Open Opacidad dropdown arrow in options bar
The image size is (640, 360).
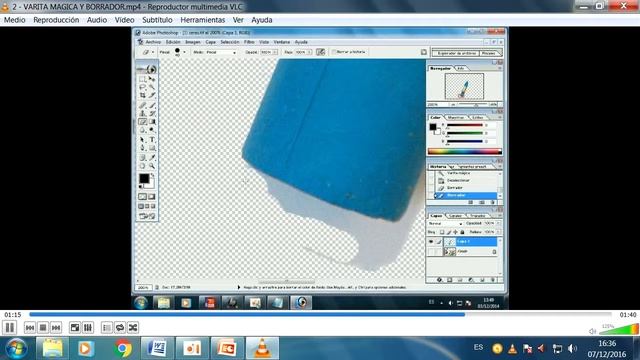[275, 52]
